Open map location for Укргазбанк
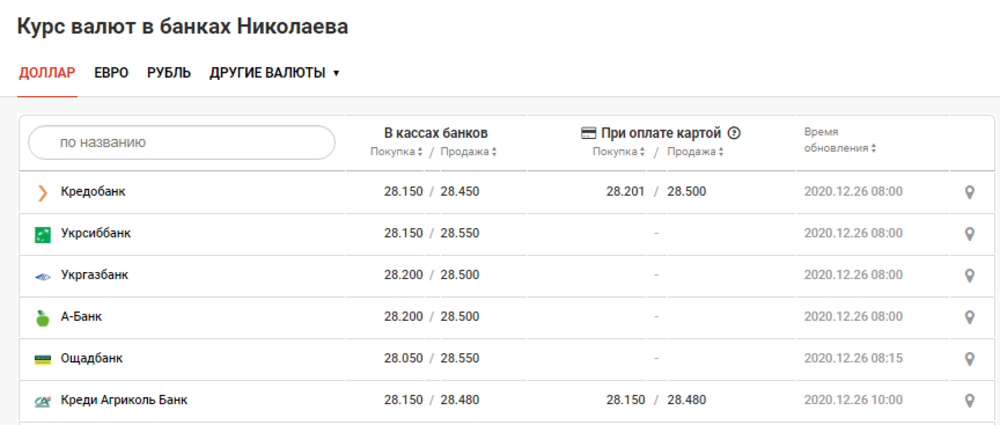This screenshot has height=425, width=1000. pyautogui.click(x=969, y=275)
